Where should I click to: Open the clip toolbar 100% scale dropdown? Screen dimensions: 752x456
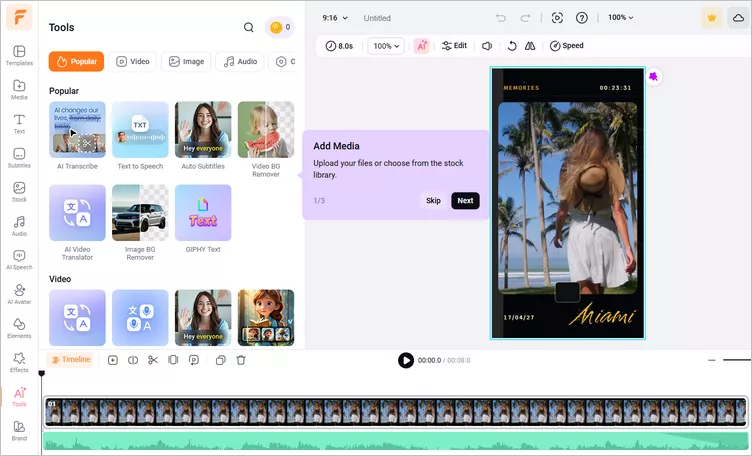386,46
